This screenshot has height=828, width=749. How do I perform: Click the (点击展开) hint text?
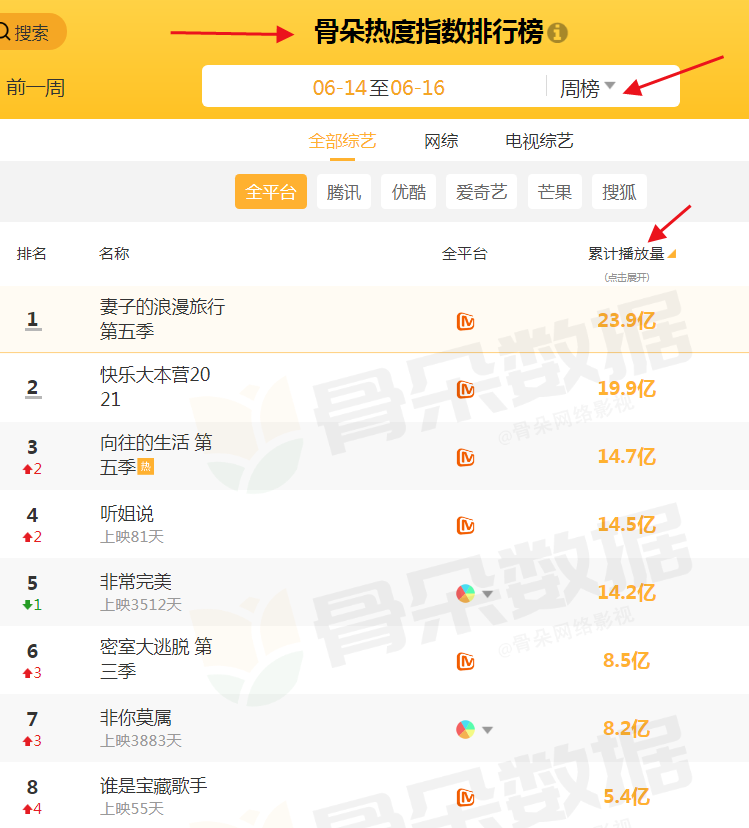click(x=627, y=278)
